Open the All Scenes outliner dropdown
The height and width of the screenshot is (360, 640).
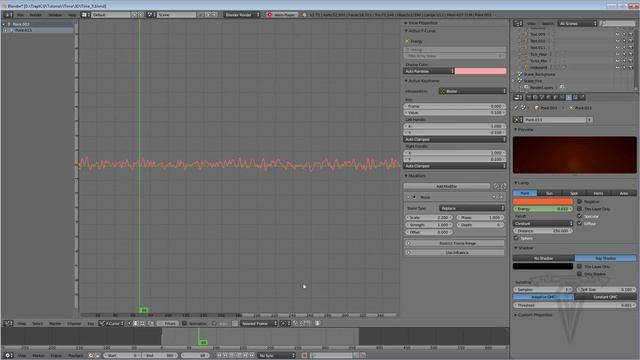578,24
